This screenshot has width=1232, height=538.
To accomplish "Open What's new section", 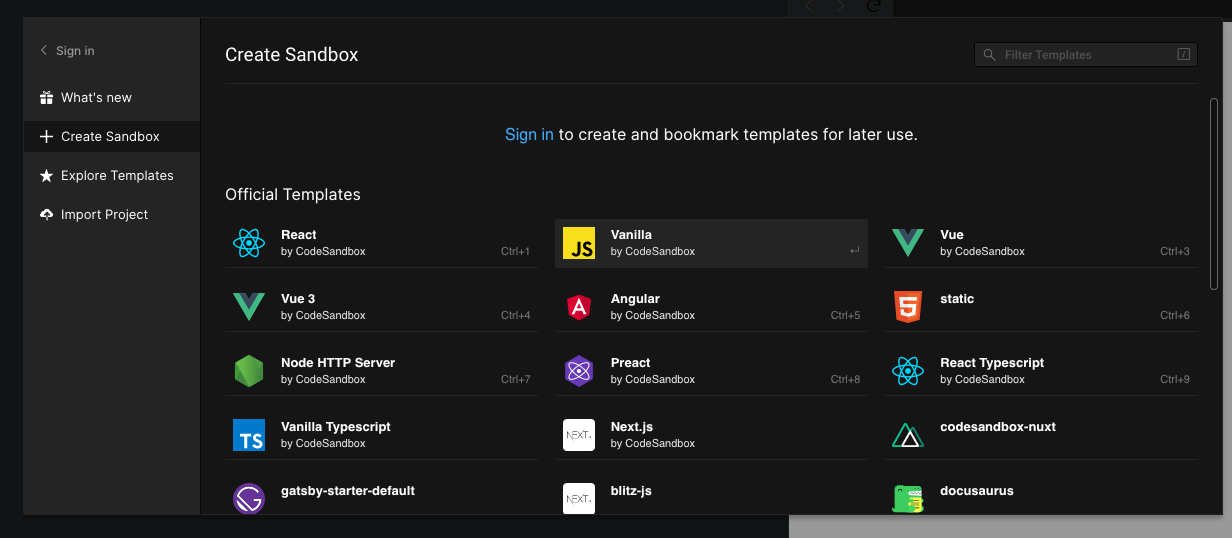I will pyautogui.click(x=96, y=98).
